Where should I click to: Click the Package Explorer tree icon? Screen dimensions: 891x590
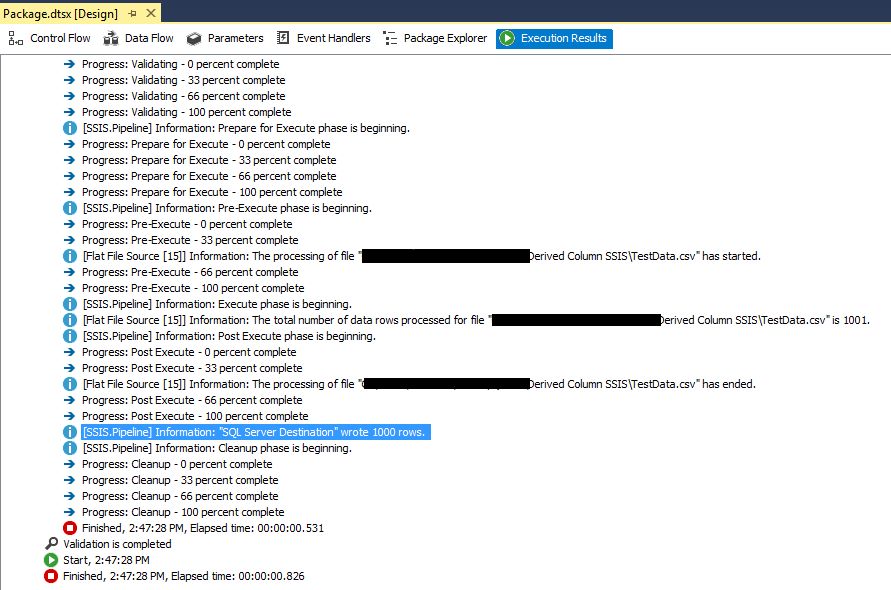click(x=390, y=38)
